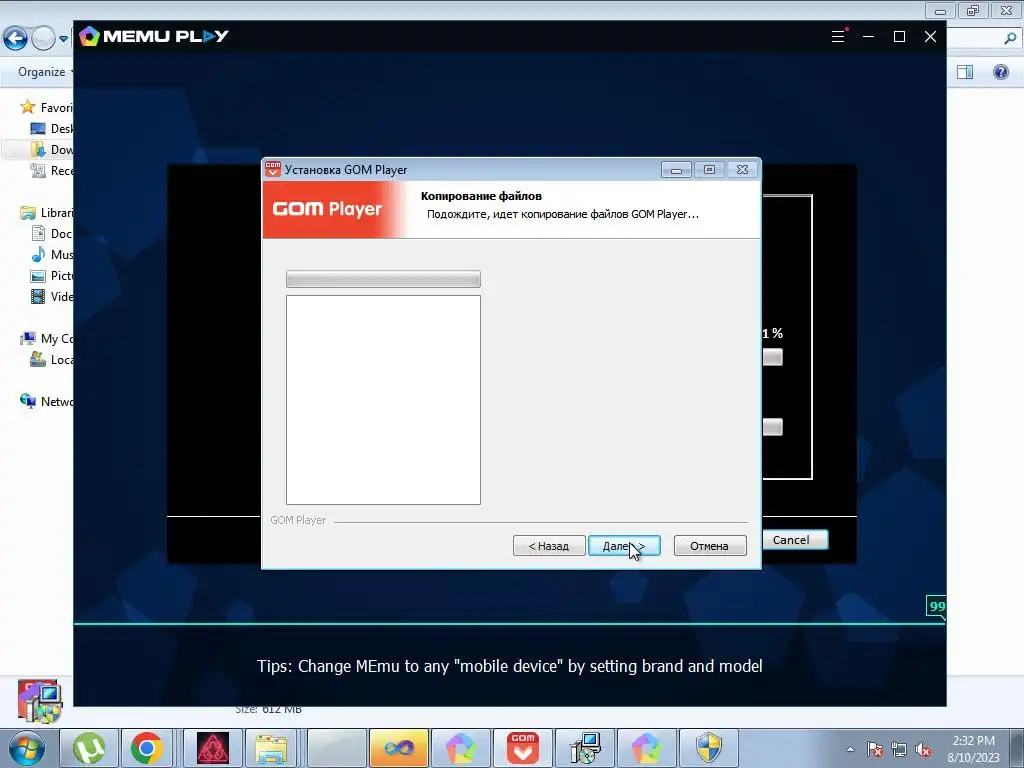Open uTorrent from the taskbar
This screenshot has height=768, width=1024.
click(x=89, y=748)
